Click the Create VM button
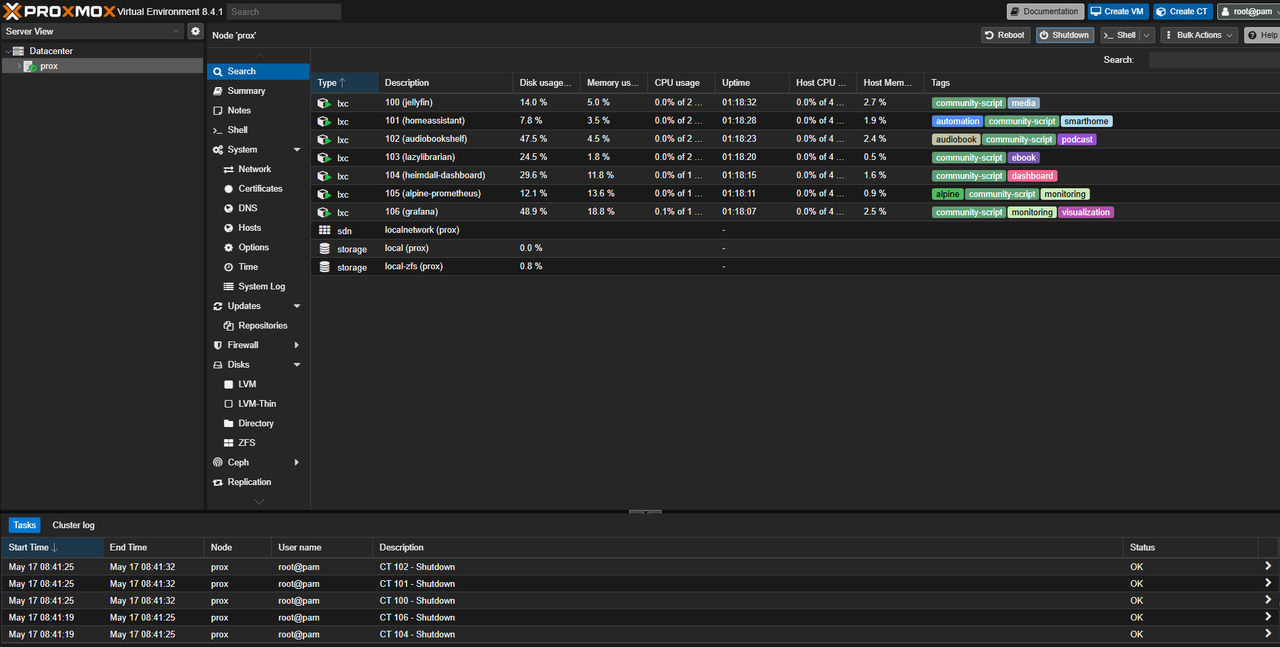 [x=1118, y=12]
